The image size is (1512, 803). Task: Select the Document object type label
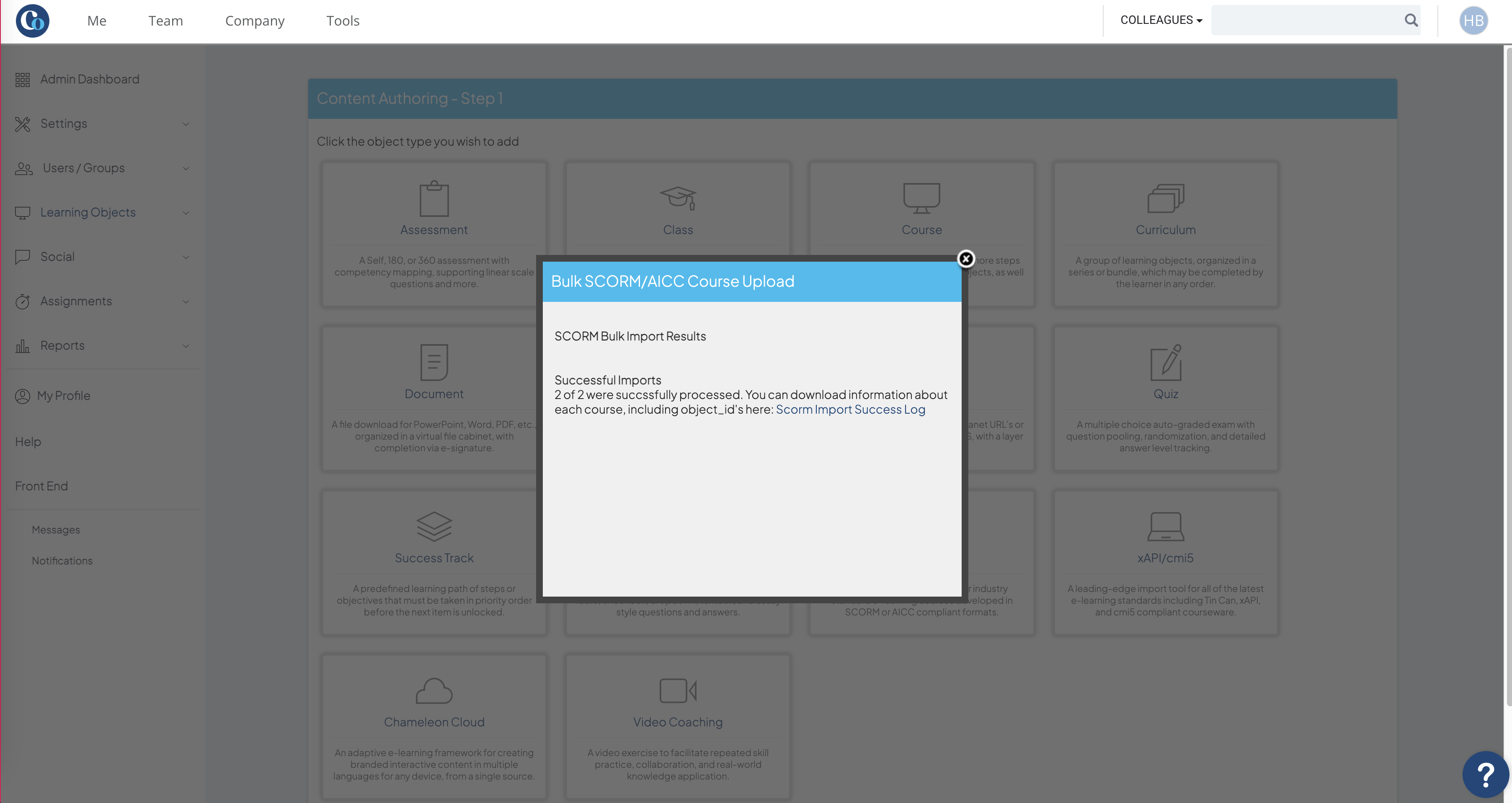(x=434, y=394)
